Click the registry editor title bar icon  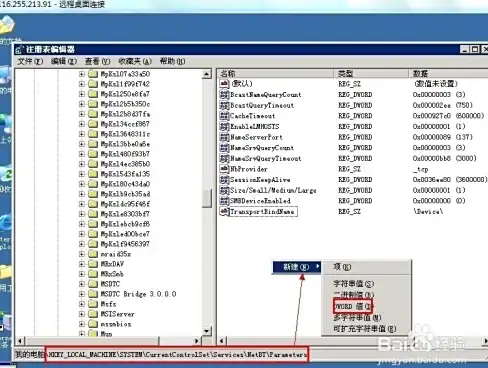coord(20,50)
